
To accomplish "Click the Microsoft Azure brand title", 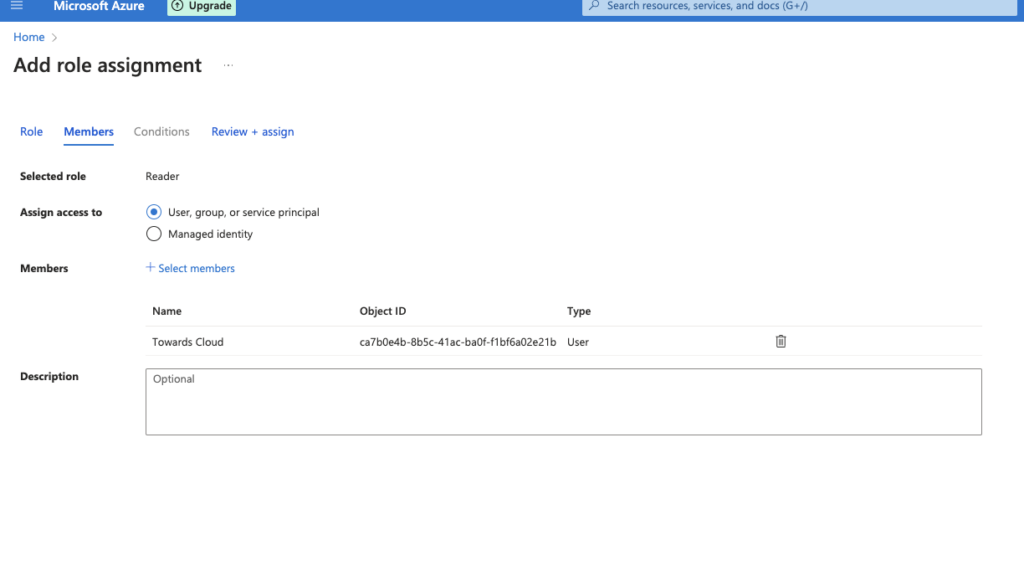I will 99,6.
